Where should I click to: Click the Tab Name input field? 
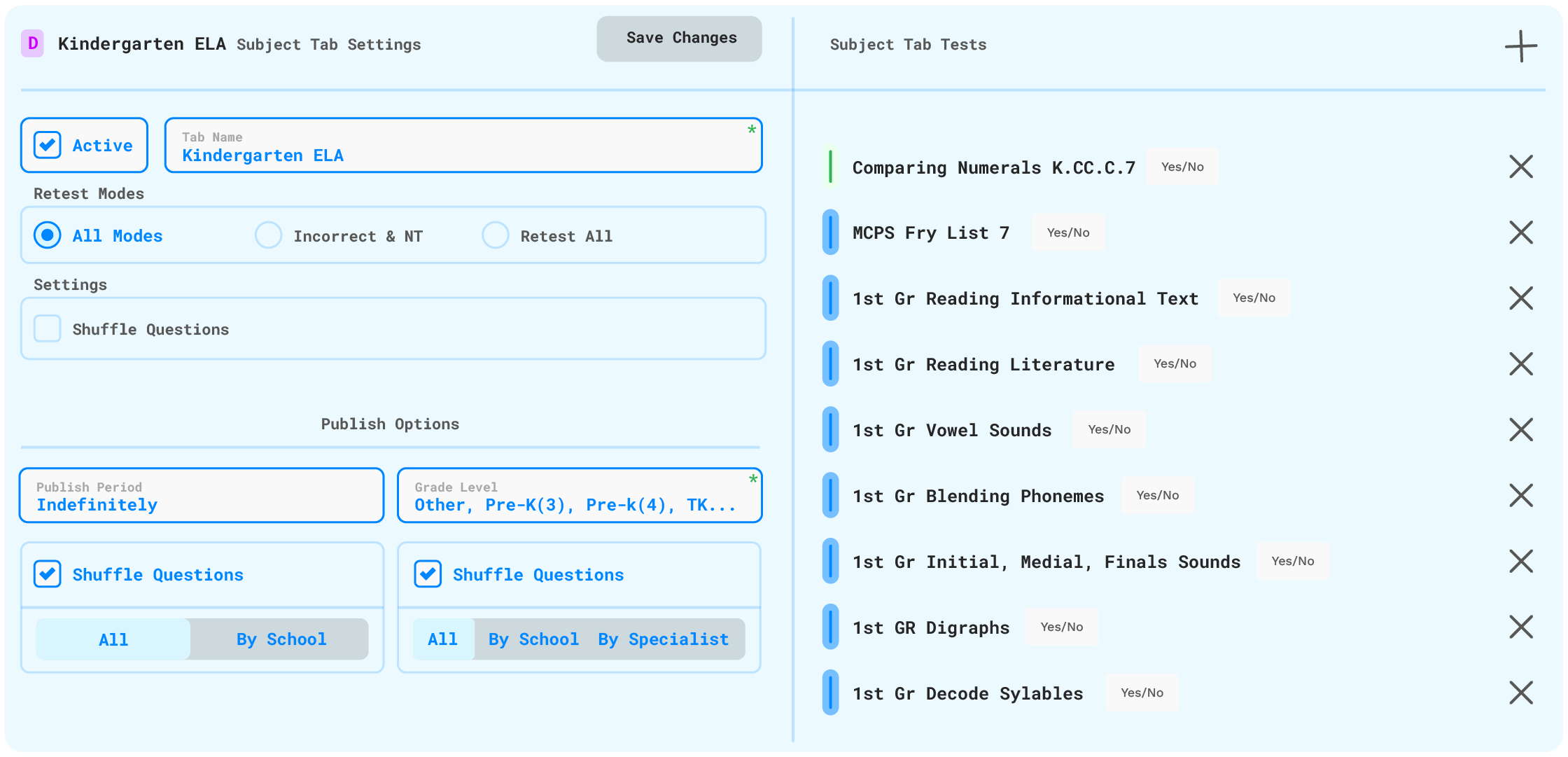coord(463,145)
